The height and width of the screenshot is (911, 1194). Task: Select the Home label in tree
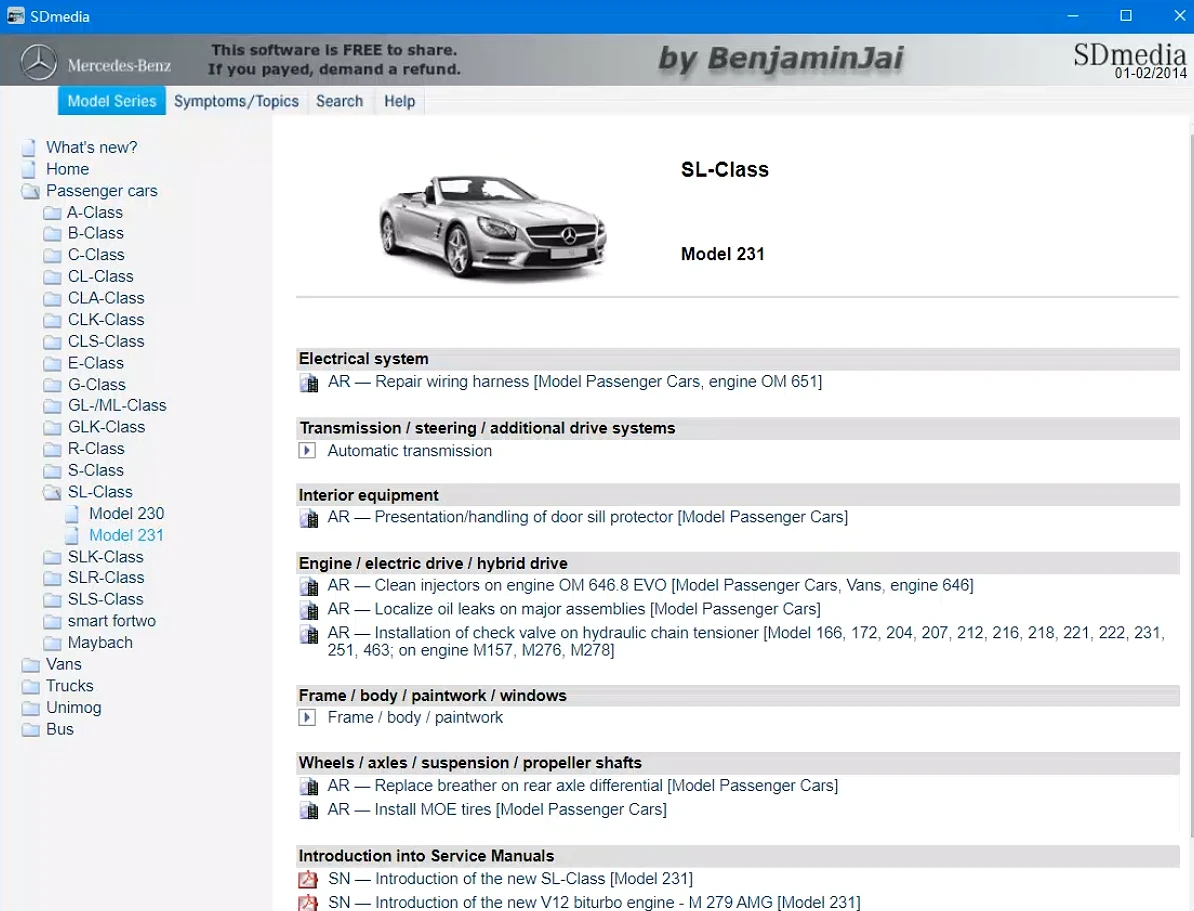[67, 169]
